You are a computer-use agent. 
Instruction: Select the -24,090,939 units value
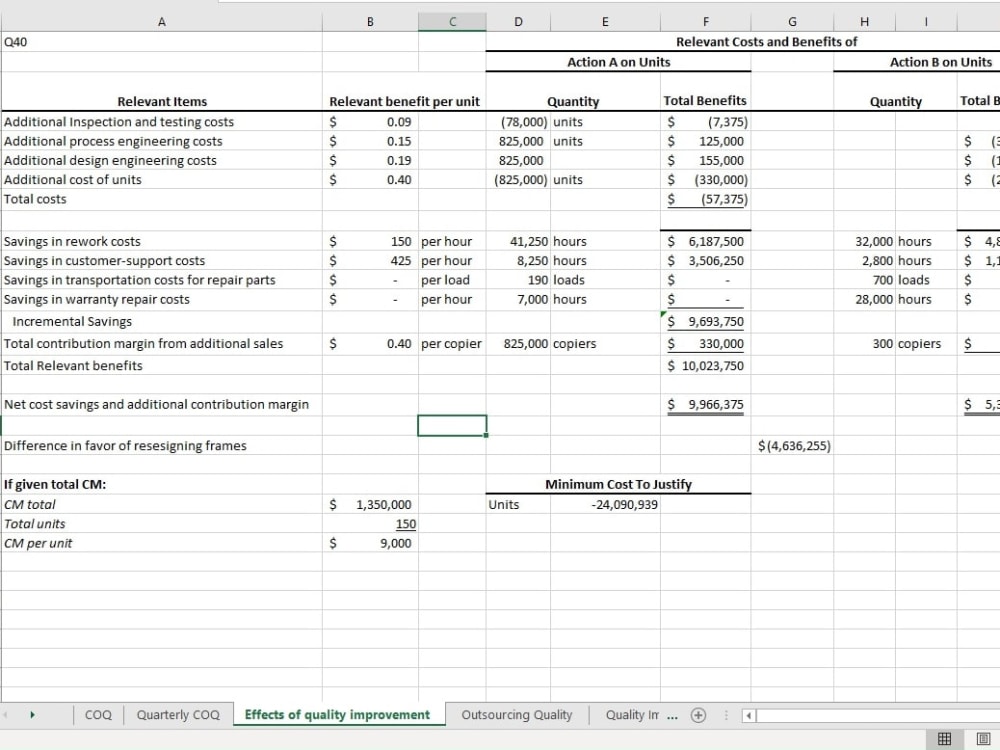pyautogui.click(x=605, y=504)
